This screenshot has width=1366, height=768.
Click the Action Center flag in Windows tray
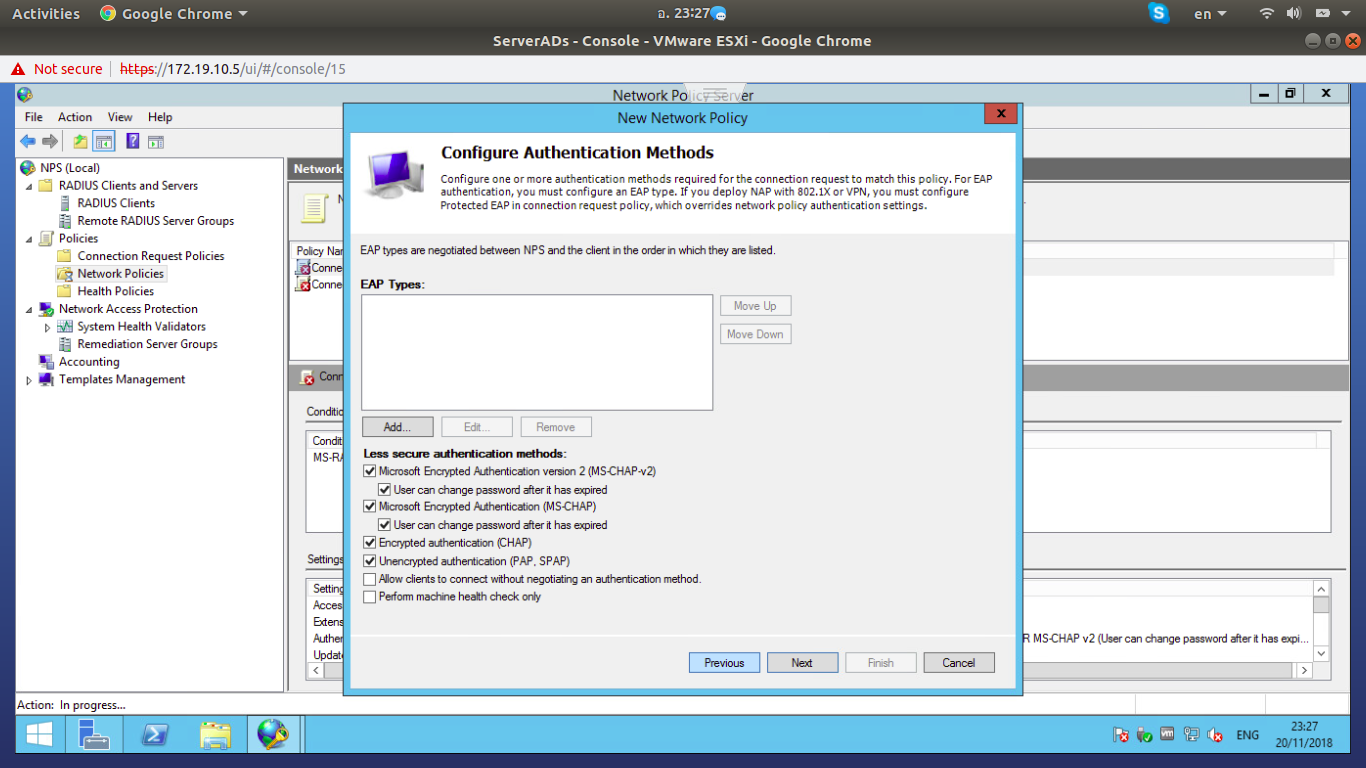click(1121, 735)
